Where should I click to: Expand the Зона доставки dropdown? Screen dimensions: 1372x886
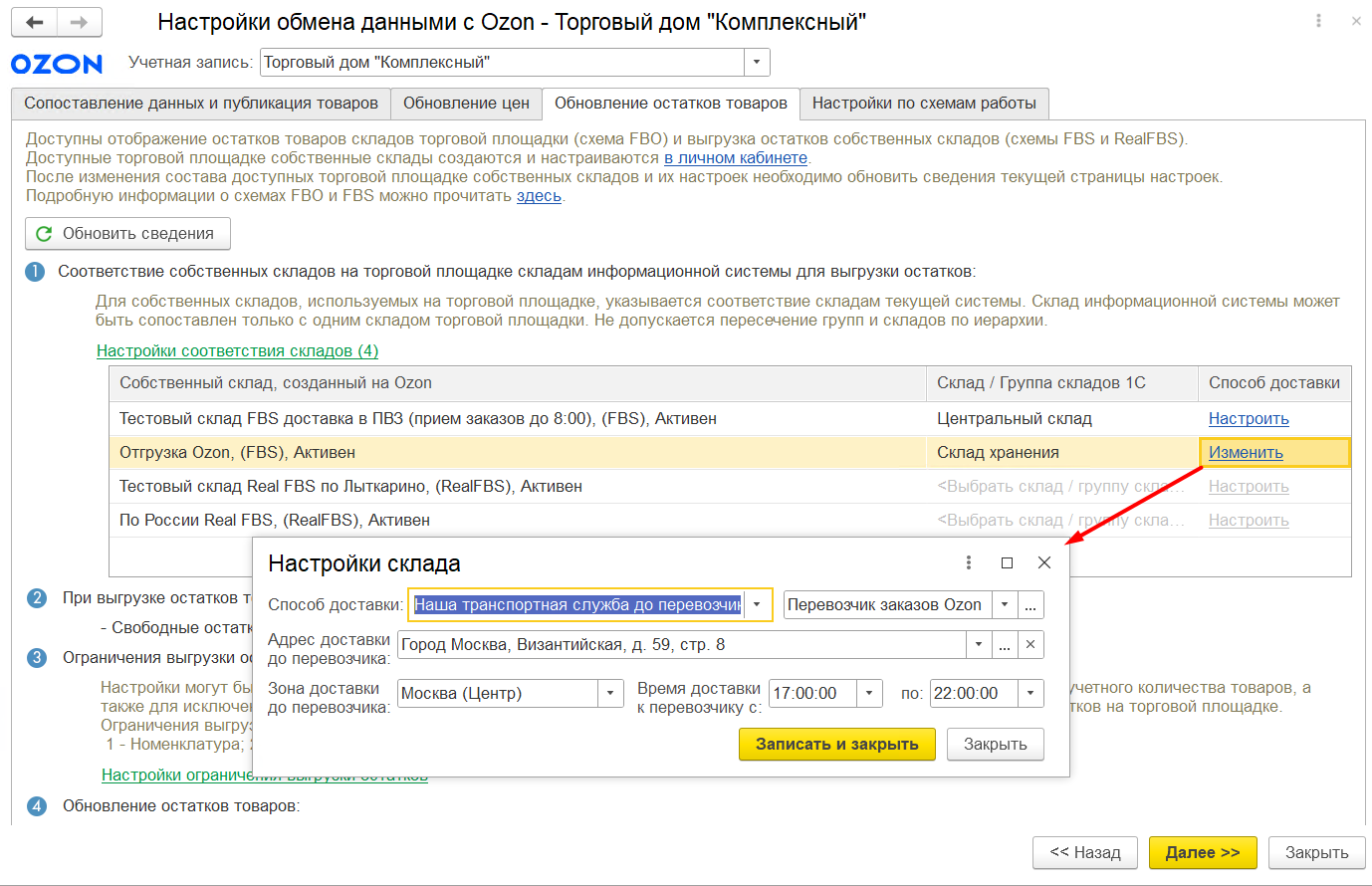click(610, 694)
